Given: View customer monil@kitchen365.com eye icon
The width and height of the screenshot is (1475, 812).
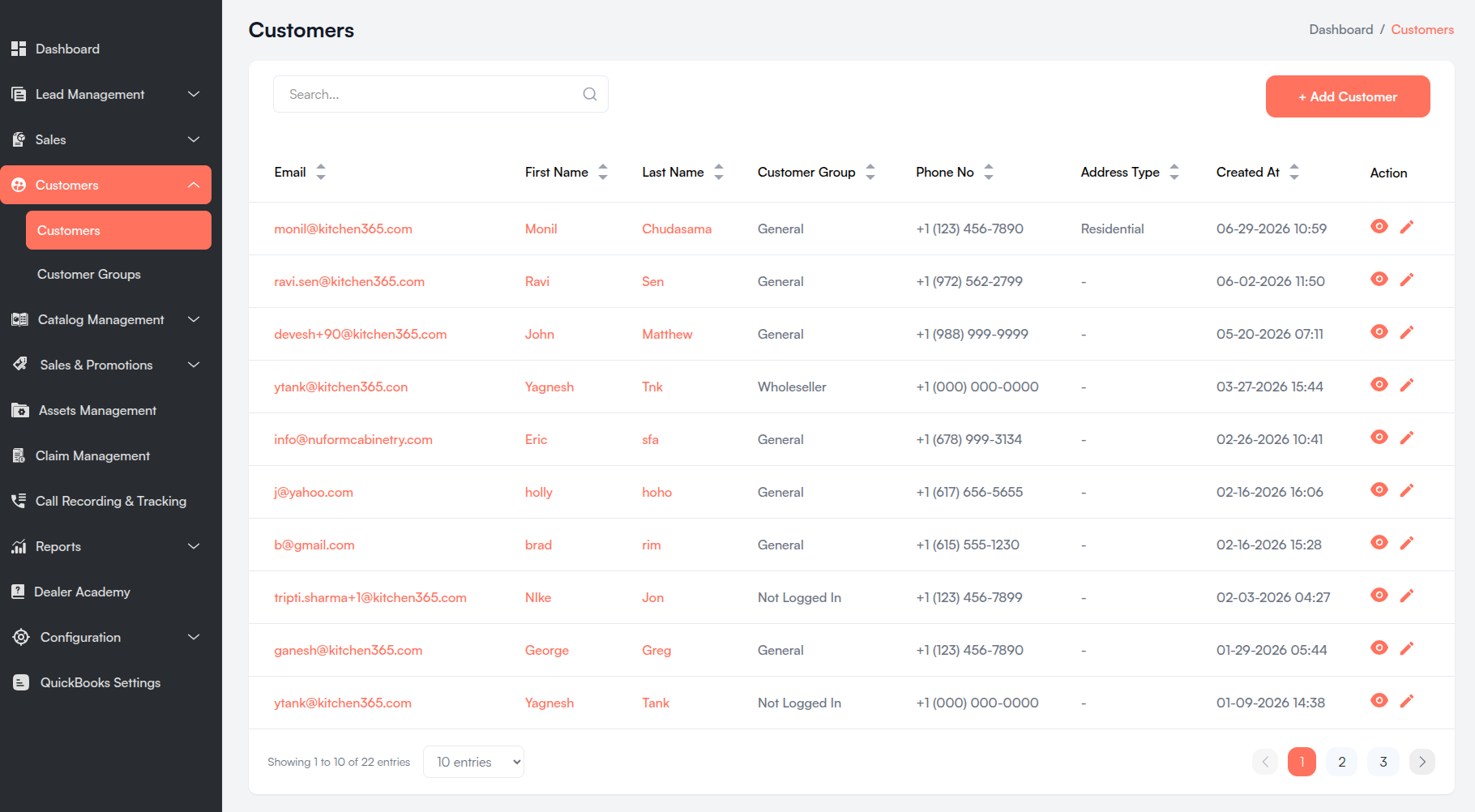Looking at the screenshot, I should (1379, 226).
